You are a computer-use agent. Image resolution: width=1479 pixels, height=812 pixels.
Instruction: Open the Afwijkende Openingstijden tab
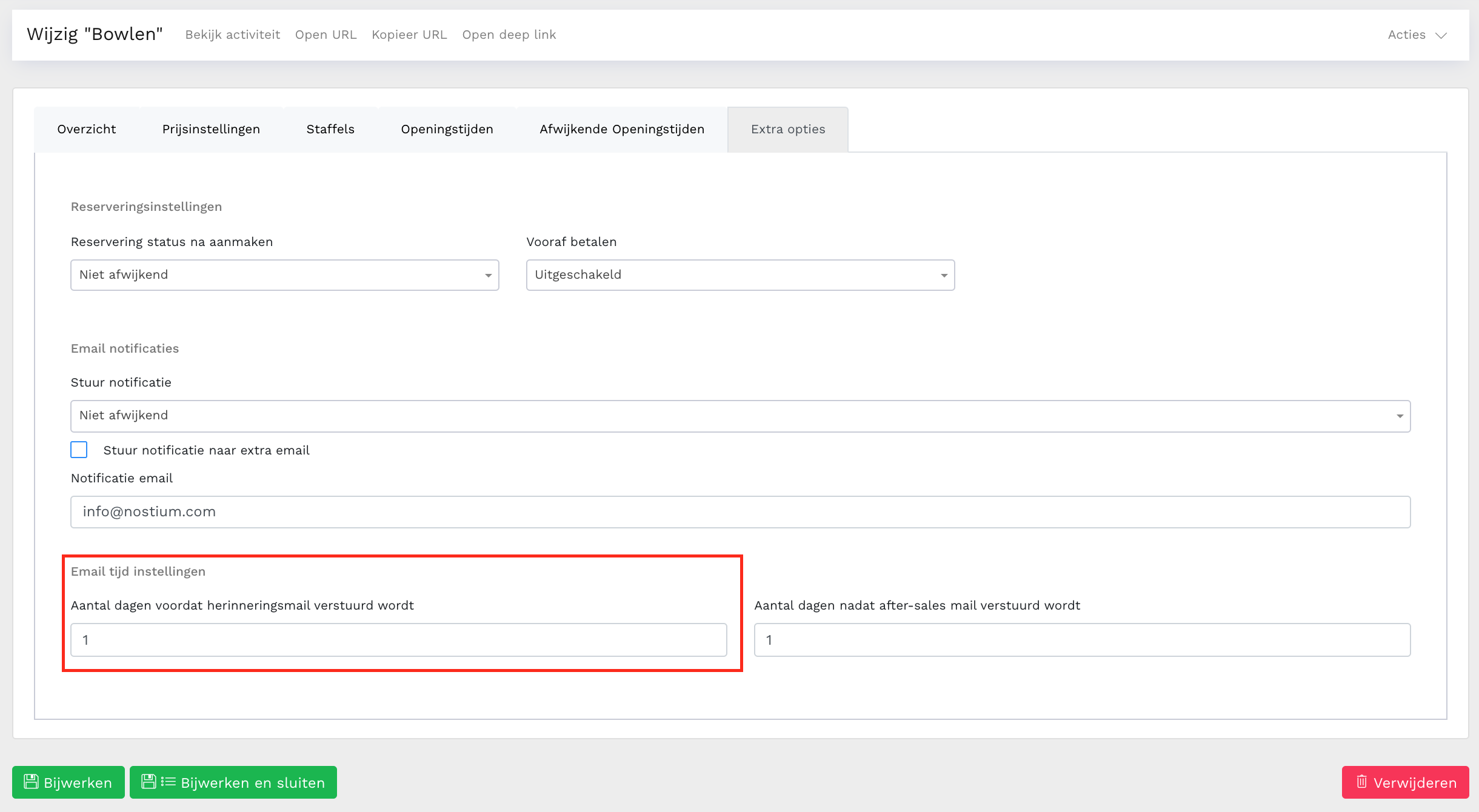pyautogui.click(x=622, y=129)
